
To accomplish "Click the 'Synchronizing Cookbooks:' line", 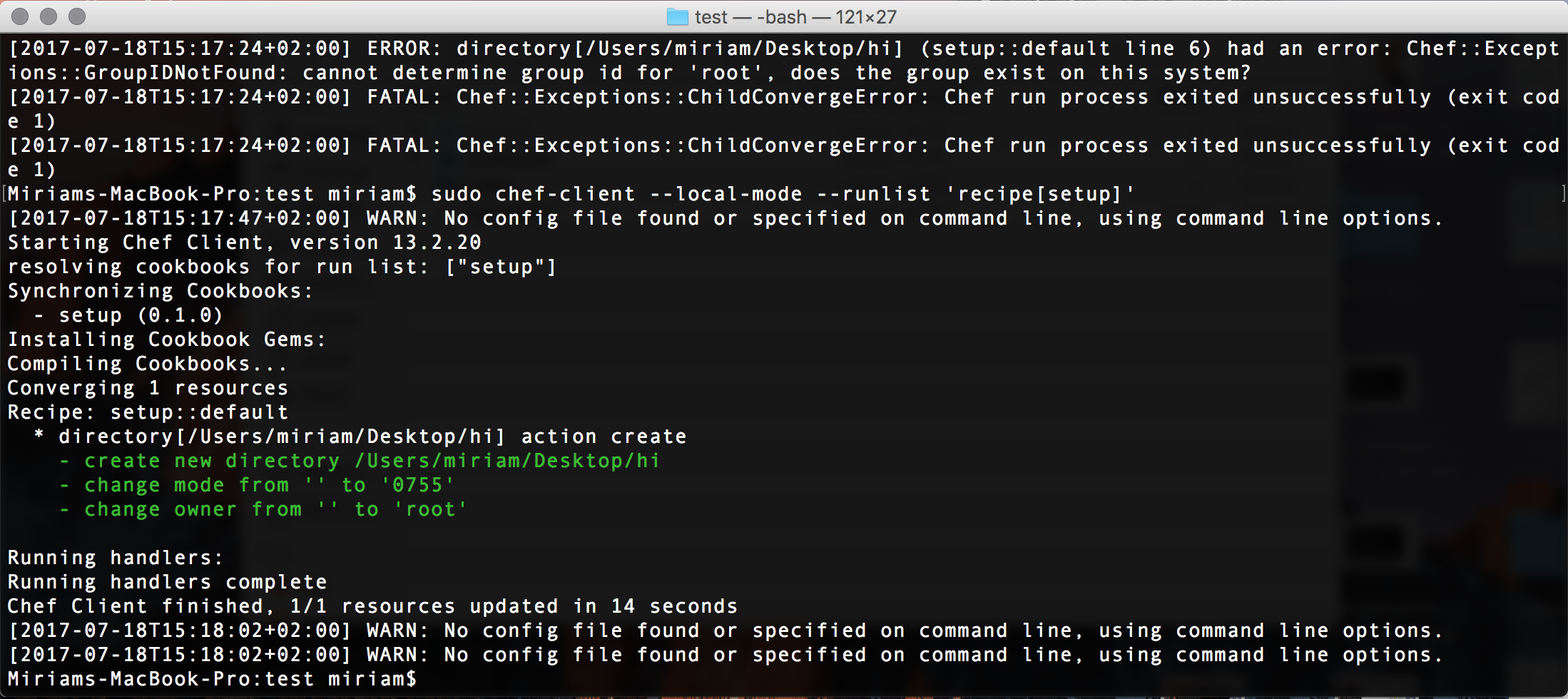I will coord(161,291).
